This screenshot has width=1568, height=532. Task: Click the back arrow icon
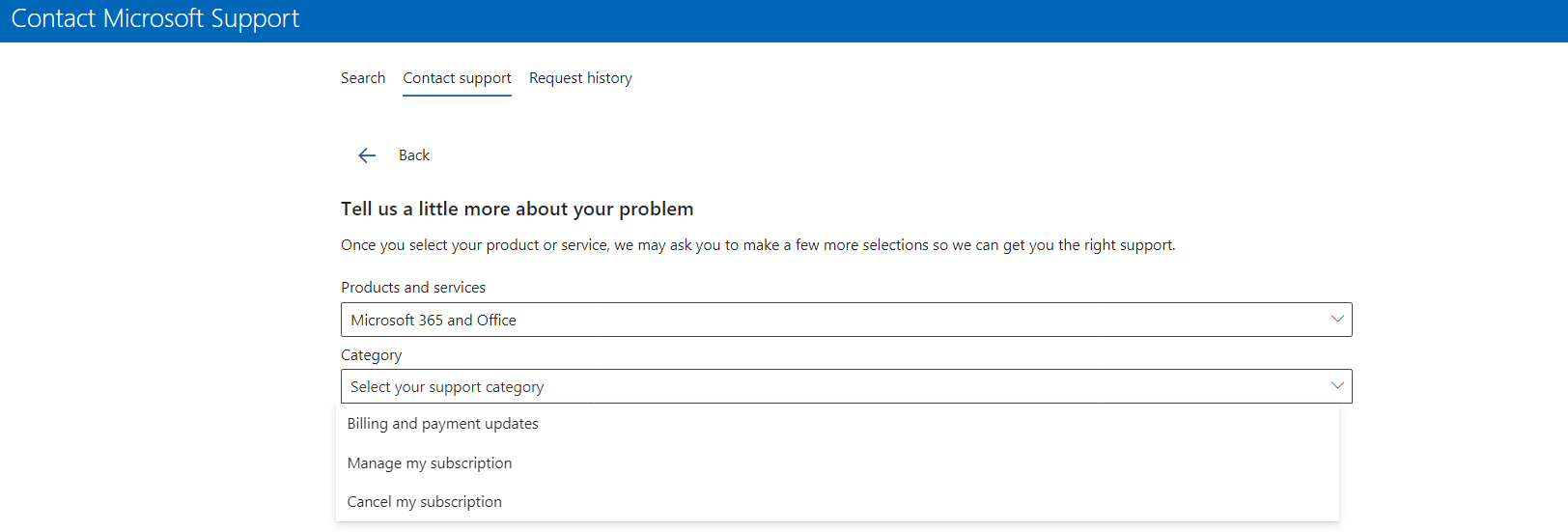367,155
